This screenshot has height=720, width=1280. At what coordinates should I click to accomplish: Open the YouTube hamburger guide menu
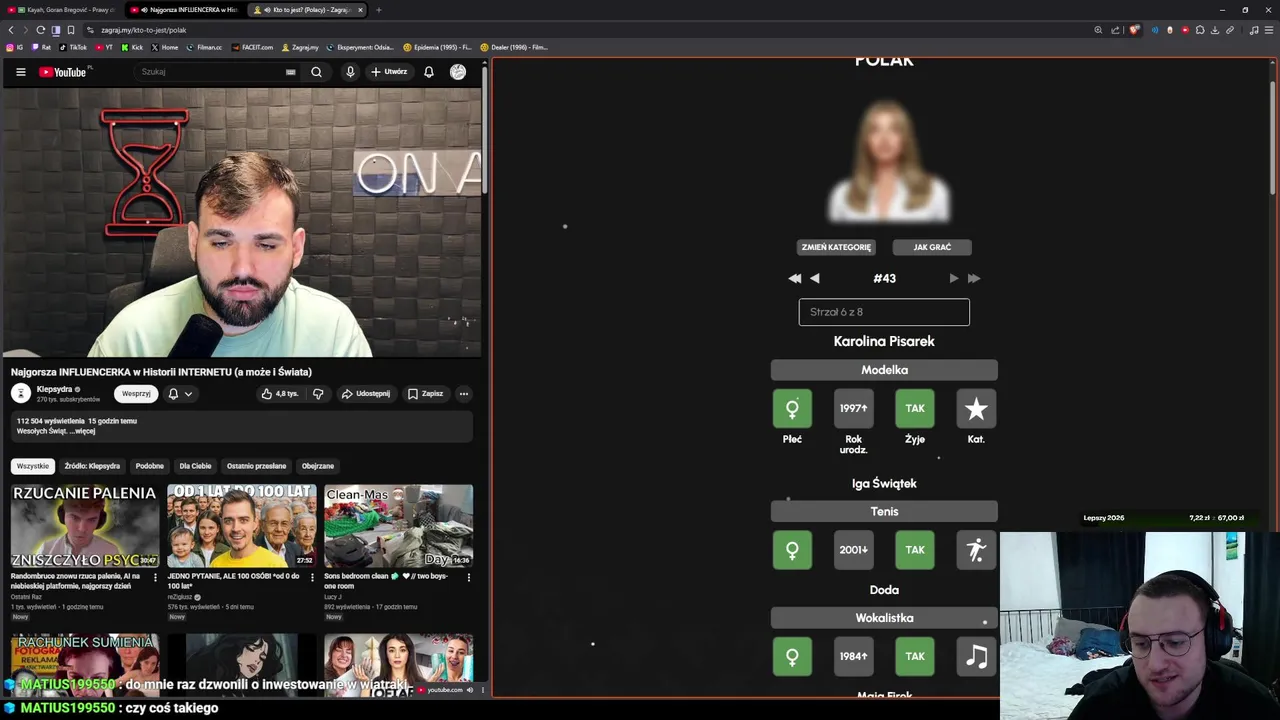(x=20, y=72)
